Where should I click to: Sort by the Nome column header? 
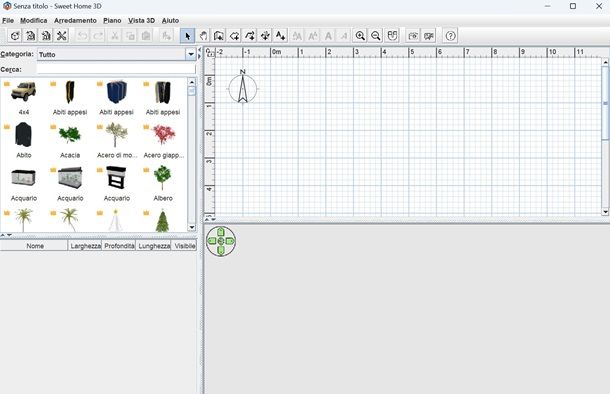coord(34,246)
